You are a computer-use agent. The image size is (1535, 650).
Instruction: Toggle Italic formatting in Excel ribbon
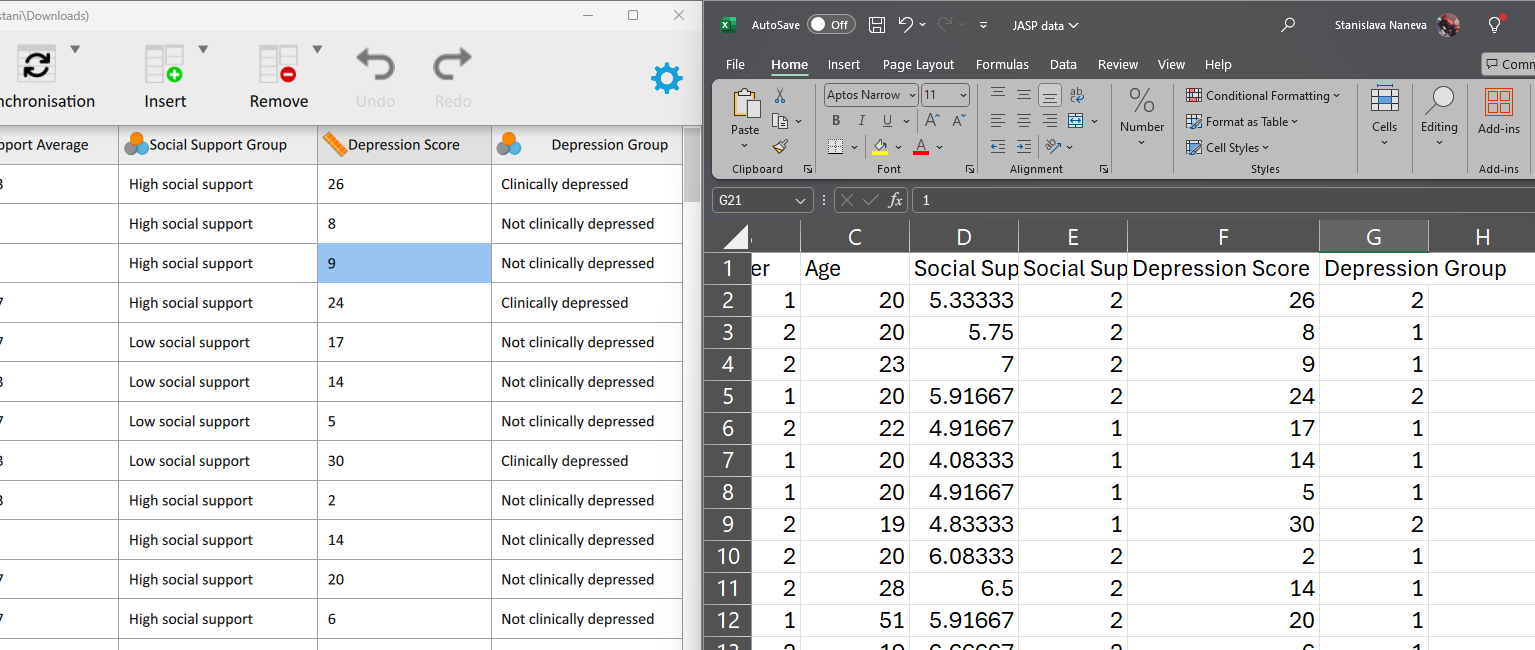click(860, 121)
